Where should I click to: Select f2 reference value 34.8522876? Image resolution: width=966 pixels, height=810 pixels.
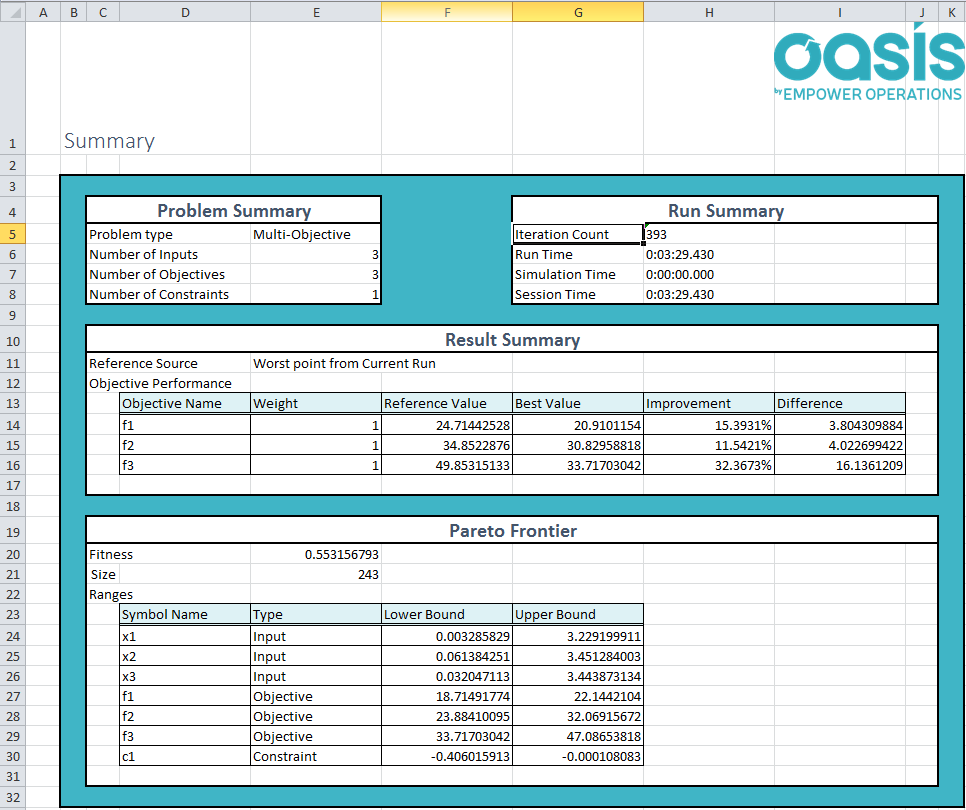pyautogui.click(x=447, y=445)
